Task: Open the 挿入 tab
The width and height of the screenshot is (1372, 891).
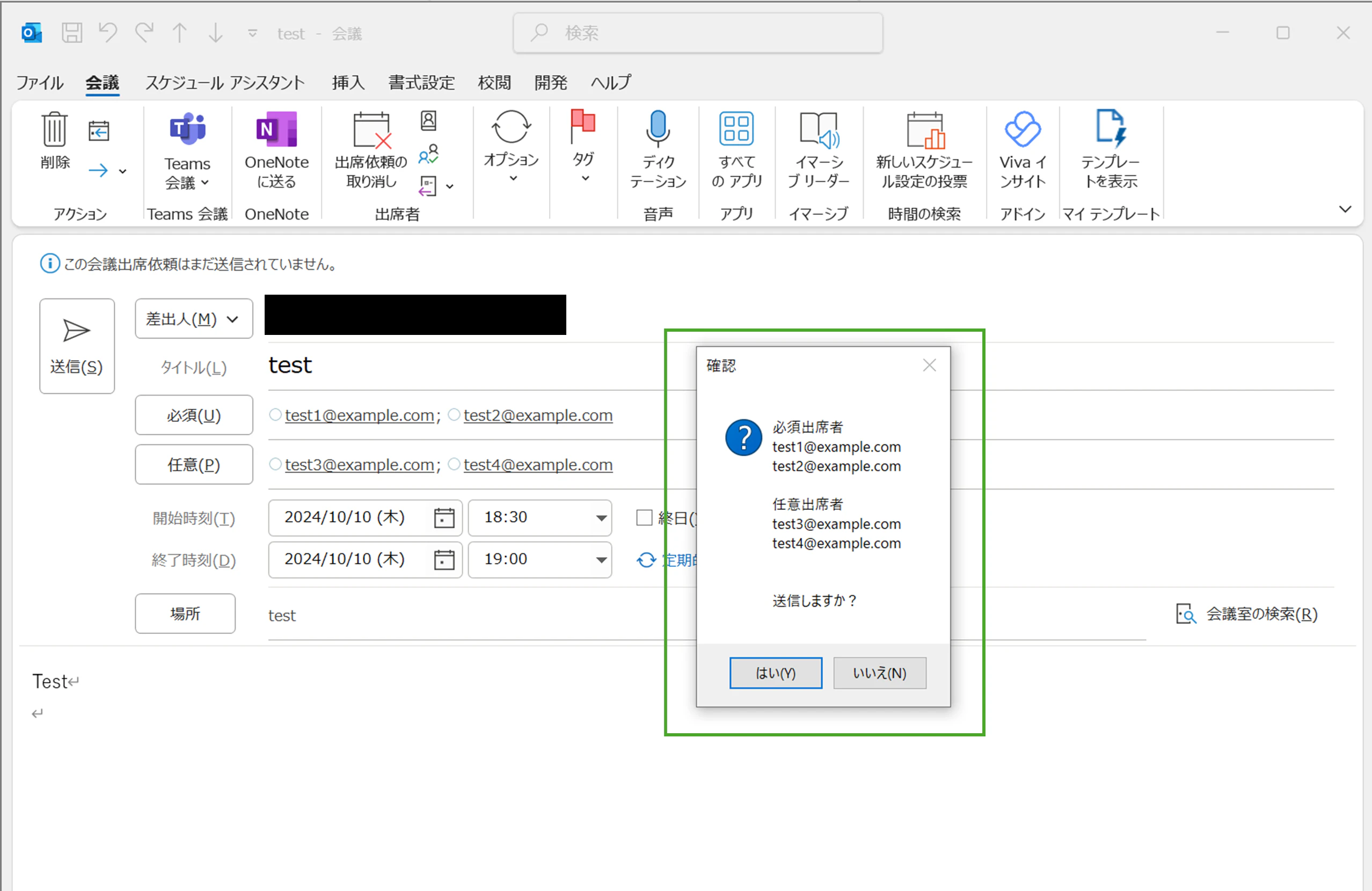Action: tap(348, 83)
